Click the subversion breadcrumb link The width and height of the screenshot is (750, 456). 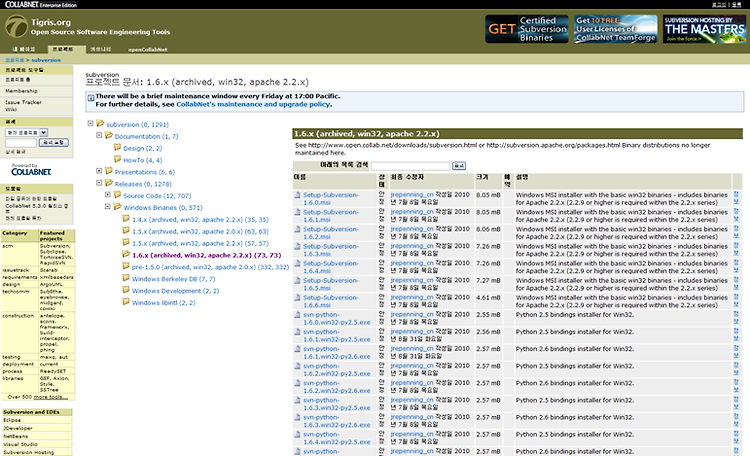pos(46,60)
